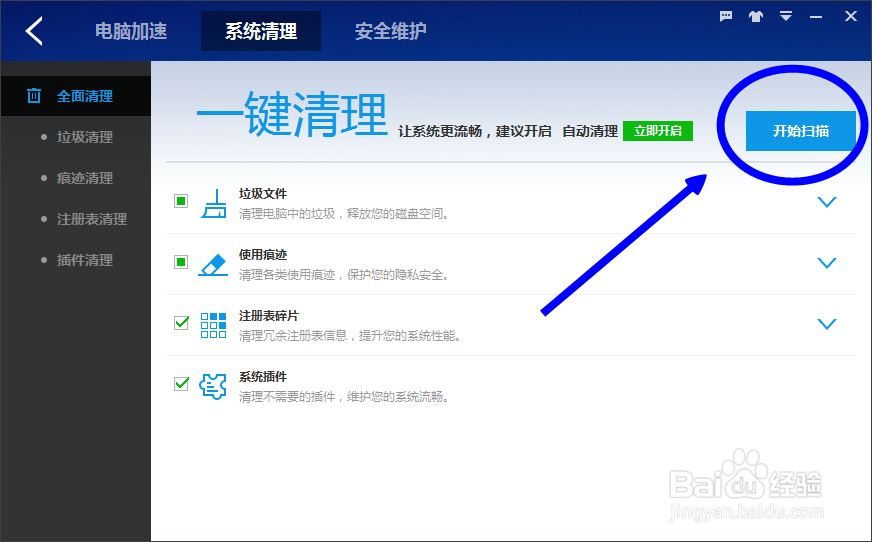
Task: Click the 注册表碎片 title text
Action: [269, 316]
